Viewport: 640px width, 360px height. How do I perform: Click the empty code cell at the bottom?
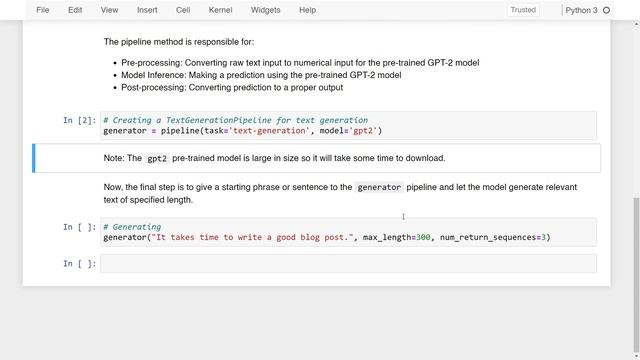pyautogui.click(x=348, y=264)
